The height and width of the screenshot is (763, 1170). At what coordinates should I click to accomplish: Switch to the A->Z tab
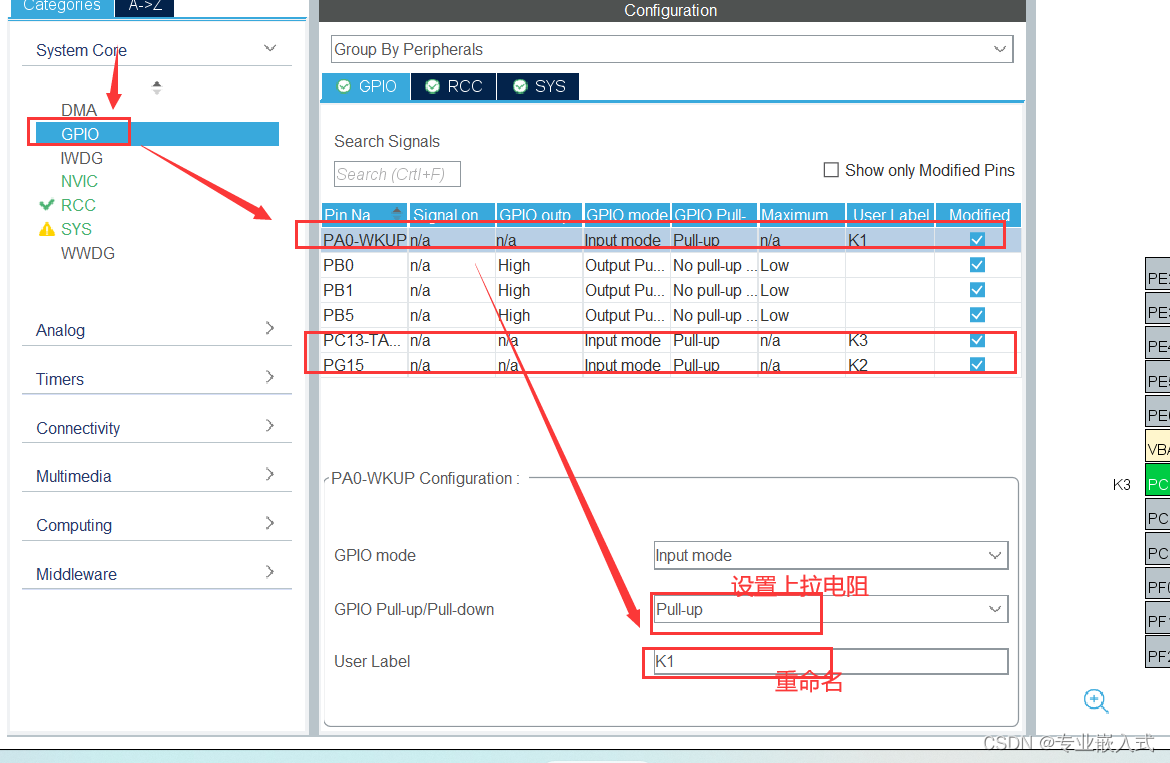coord(145,7)
